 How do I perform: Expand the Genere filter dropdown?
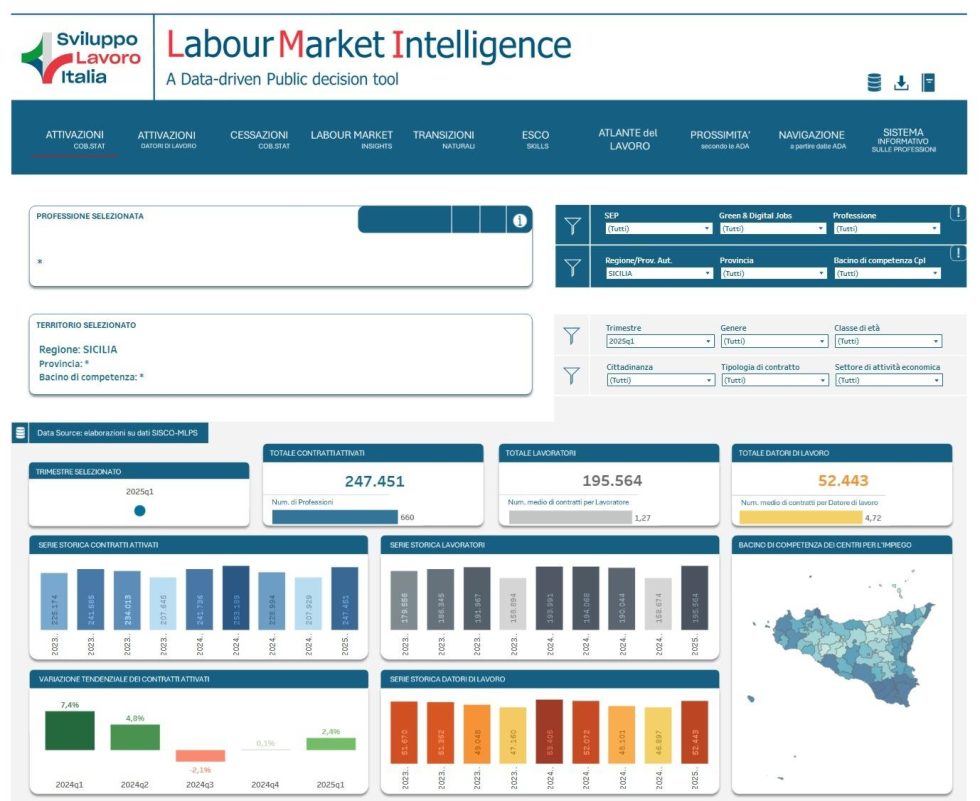coord(772,341)
